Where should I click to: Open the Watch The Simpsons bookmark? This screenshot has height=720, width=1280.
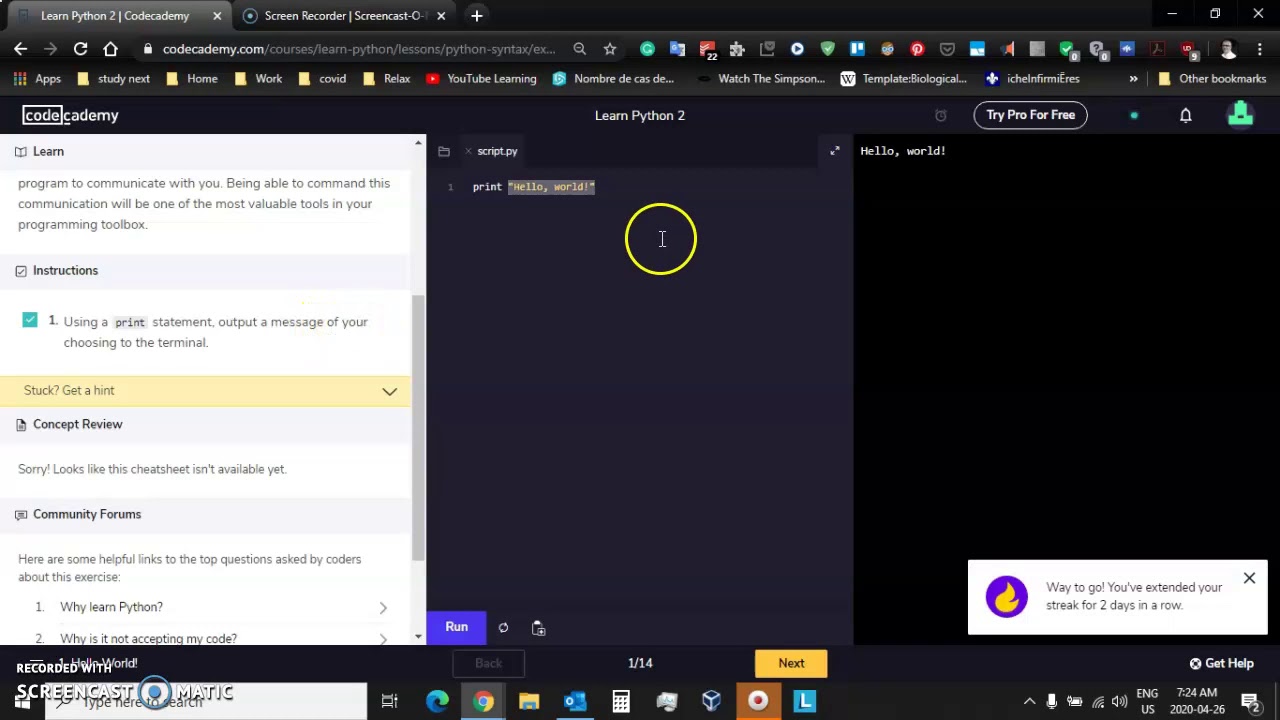pos(761,78)
